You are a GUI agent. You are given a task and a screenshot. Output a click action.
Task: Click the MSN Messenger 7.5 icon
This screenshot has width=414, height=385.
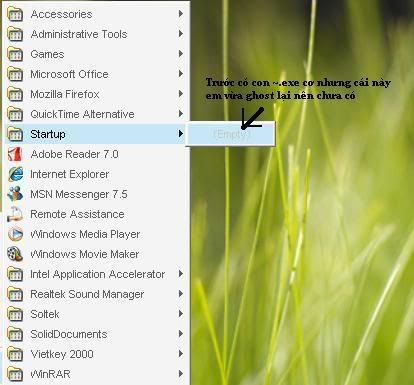click(15, 194)
